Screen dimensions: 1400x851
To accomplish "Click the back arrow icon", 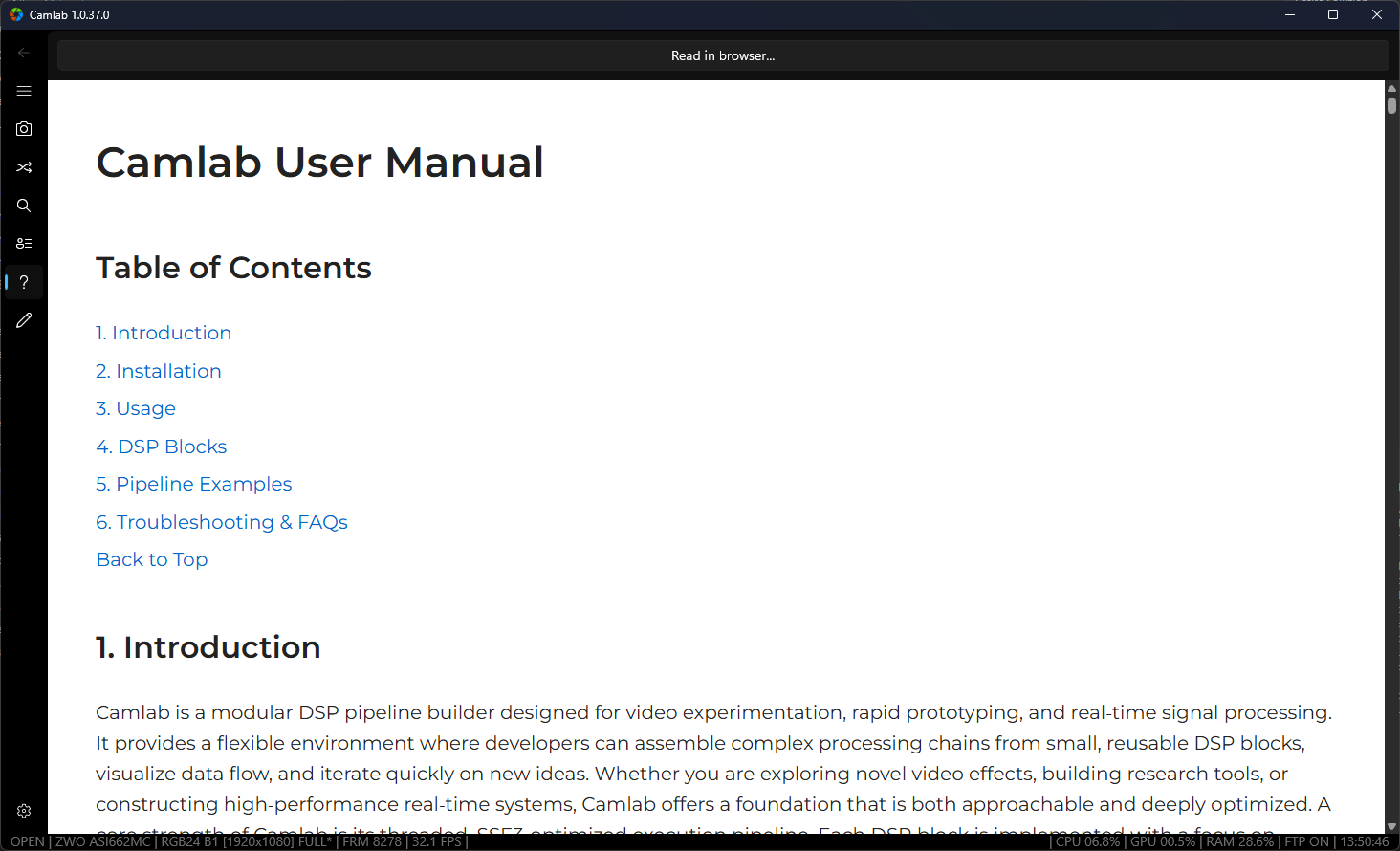I will coord(24,53).
